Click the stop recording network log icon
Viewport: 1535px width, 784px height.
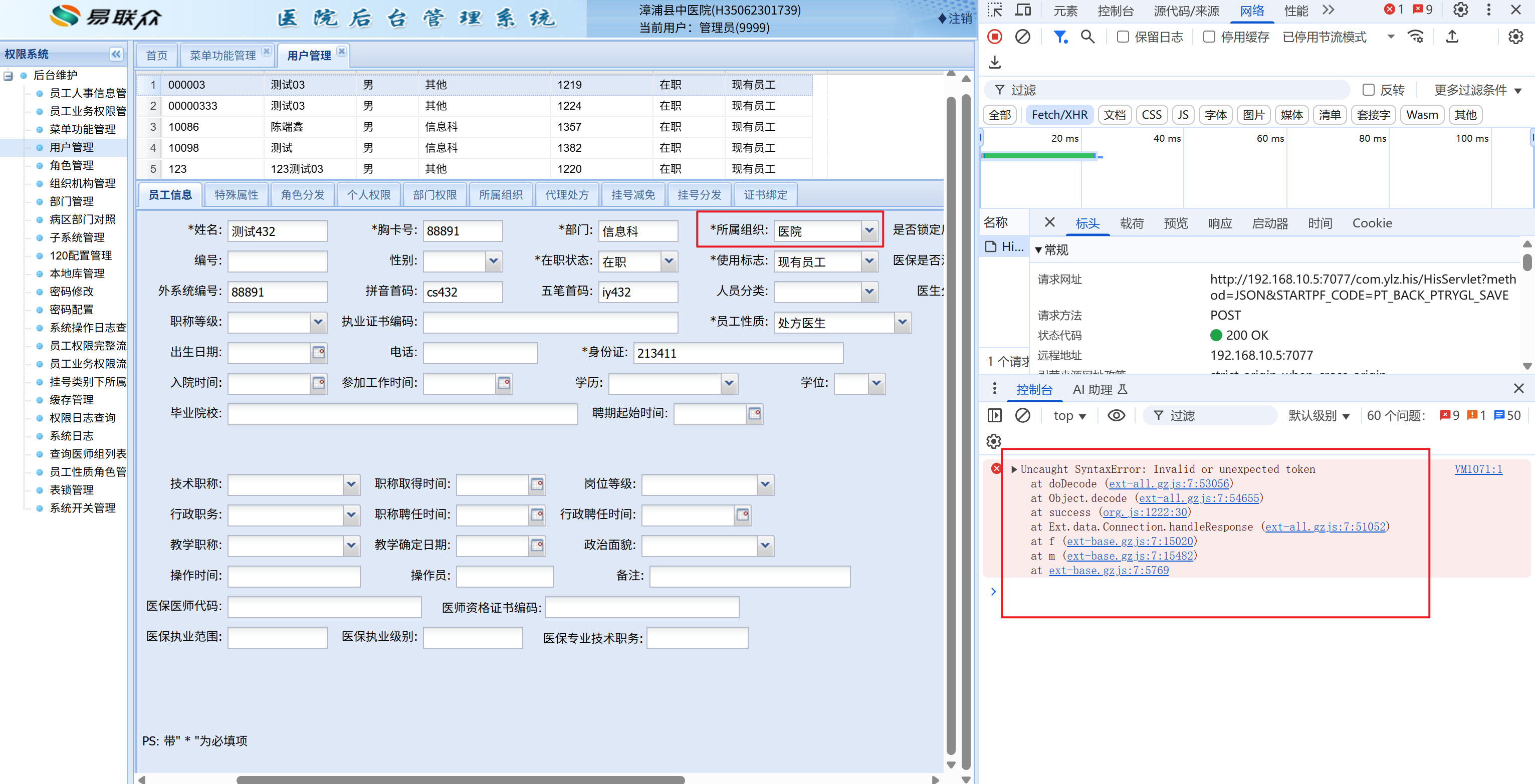pyautogui.click(x=995, y=37)
